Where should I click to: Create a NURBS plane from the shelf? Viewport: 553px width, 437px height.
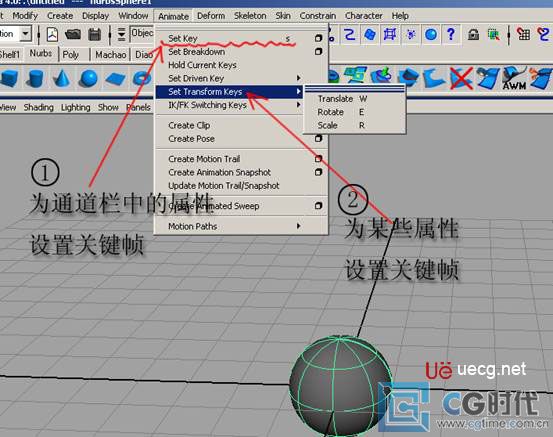tap(115, 79)
